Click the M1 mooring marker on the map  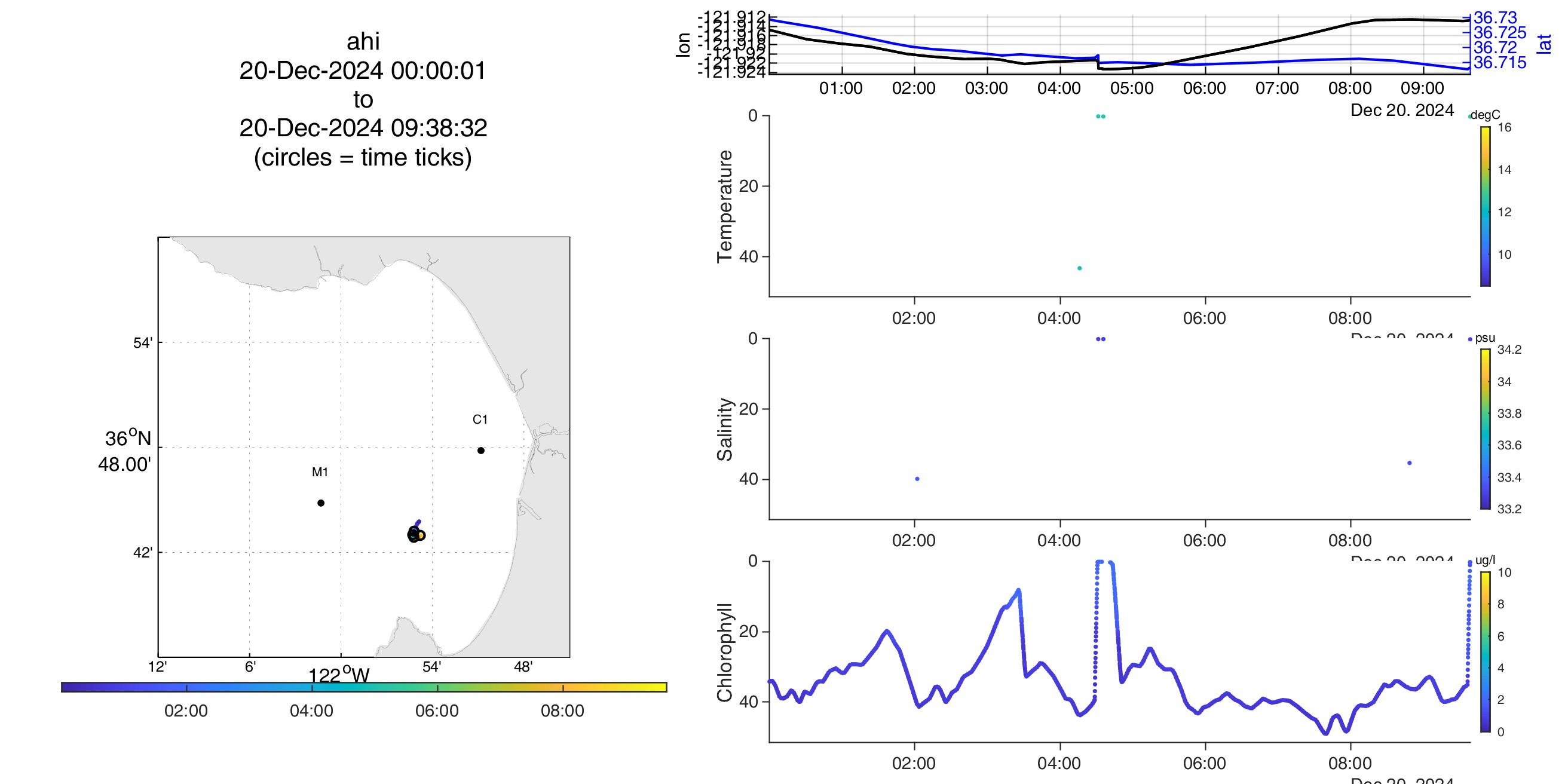pos(321,503)
